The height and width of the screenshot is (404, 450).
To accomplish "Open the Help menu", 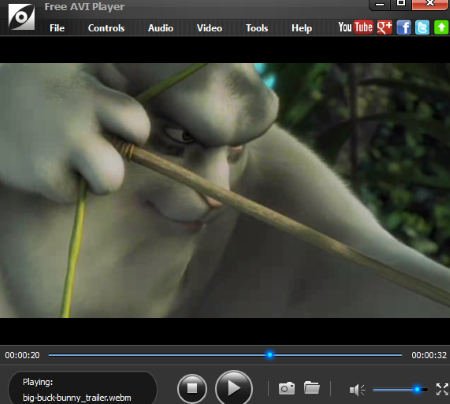I will point(302,28).
